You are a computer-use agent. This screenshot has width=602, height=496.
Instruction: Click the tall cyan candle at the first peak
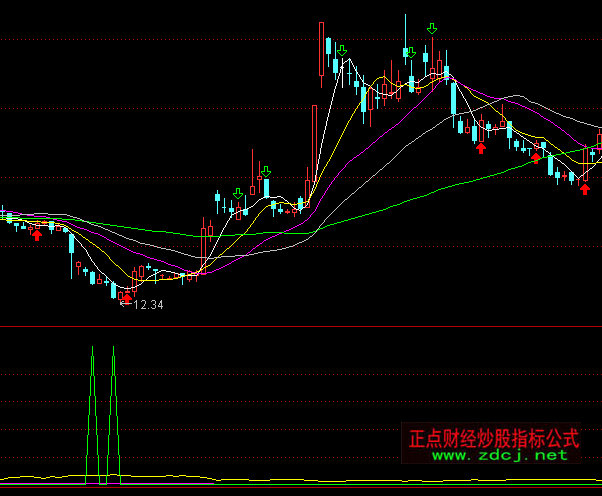[x=329, y=45]
